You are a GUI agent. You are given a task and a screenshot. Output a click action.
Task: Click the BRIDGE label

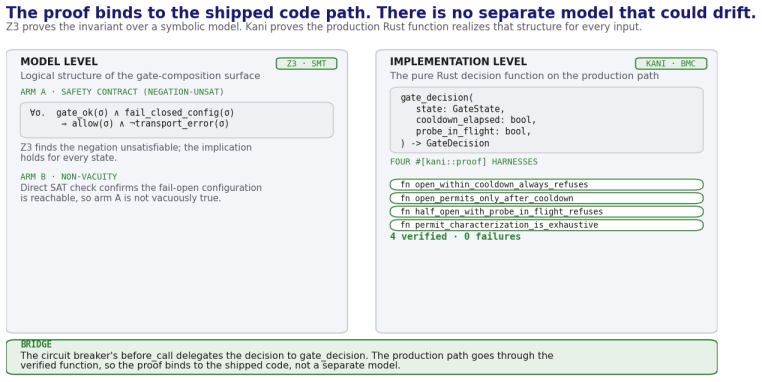click(36, 345)
